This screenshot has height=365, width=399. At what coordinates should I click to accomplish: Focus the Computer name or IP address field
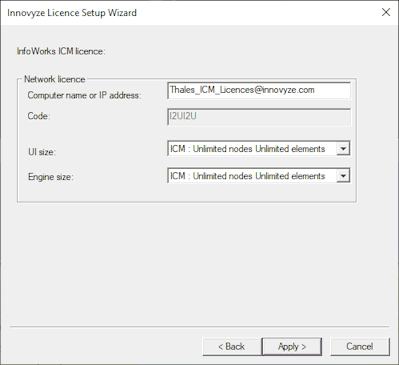[x=259, y=90]
